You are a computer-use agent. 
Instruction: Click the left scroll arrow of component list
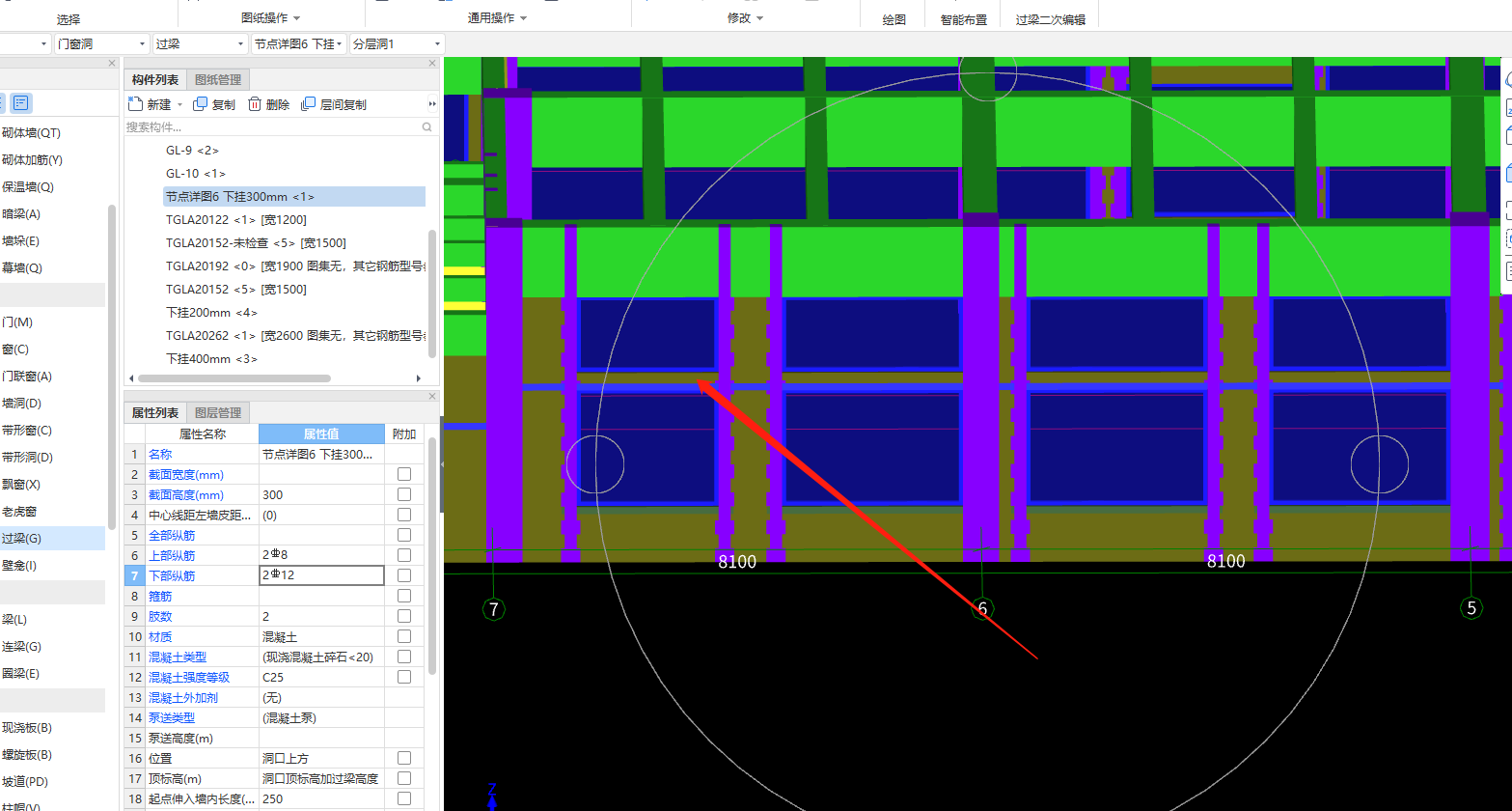pyautogui.click(x=132, y=378)
